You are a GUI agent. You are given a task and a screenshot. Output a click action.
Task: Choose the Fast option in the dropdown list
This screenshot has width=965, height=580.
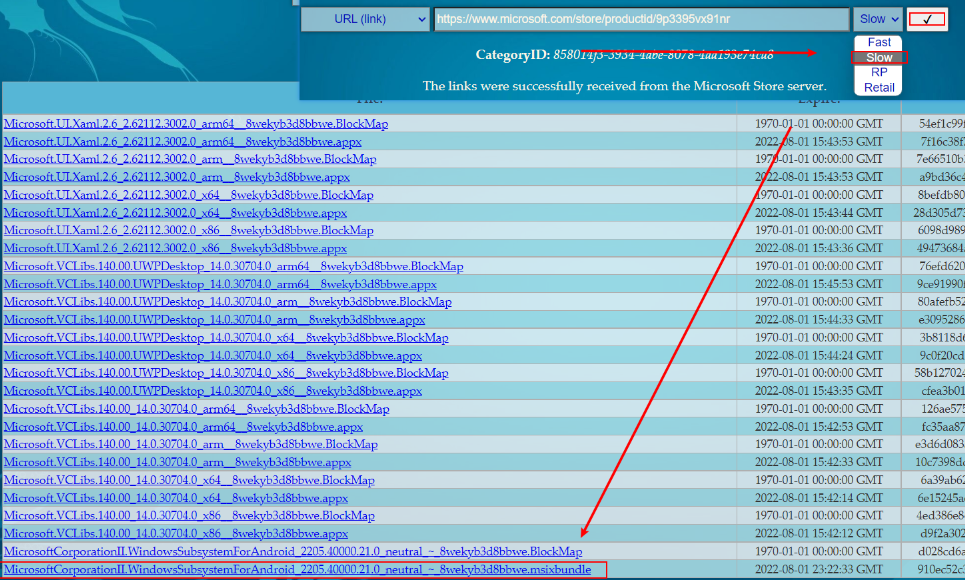pyautogui.click(x=878, y=42)
